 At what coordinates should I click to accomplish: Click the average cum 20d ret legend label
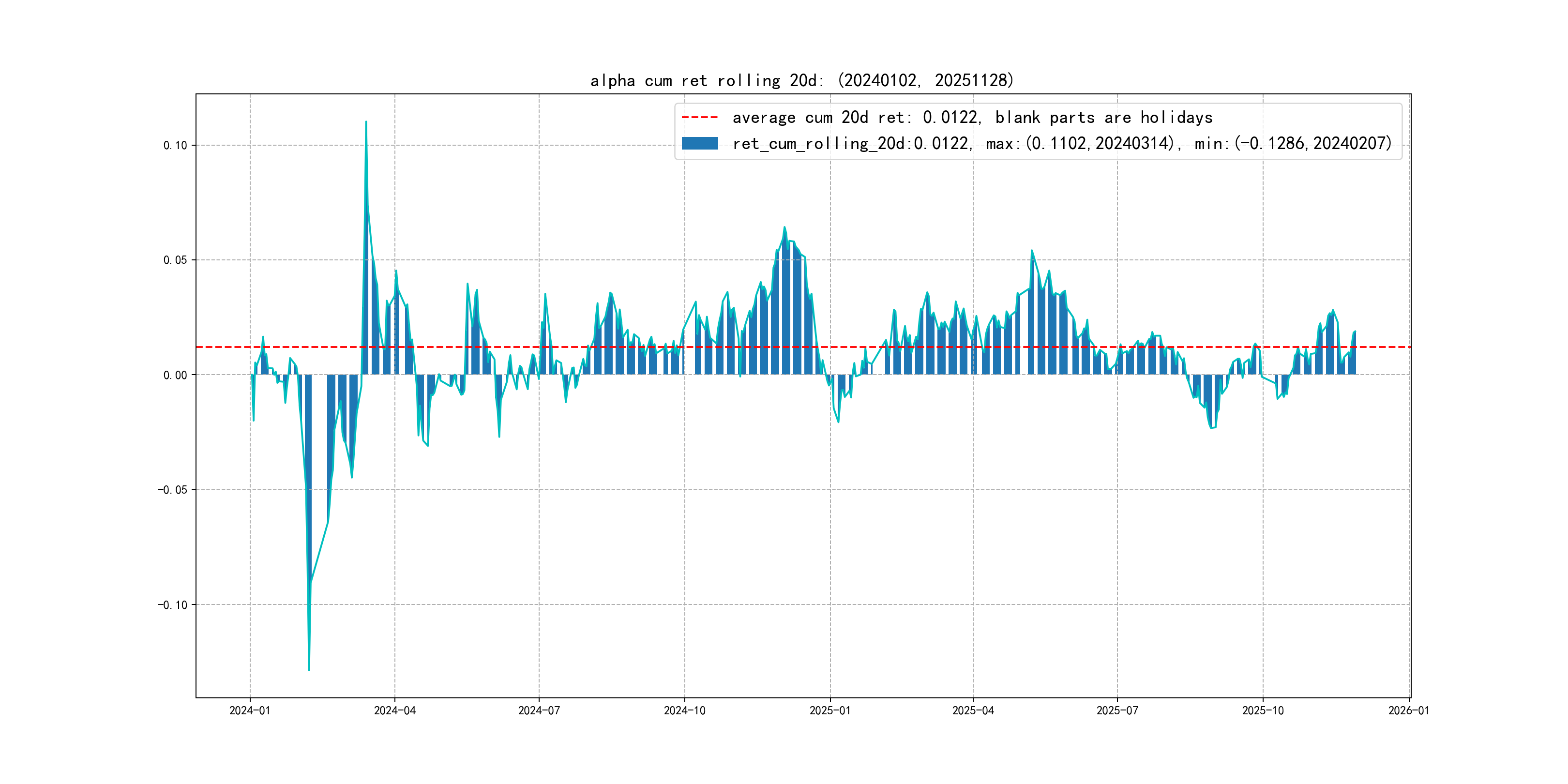tap(972, 118)
